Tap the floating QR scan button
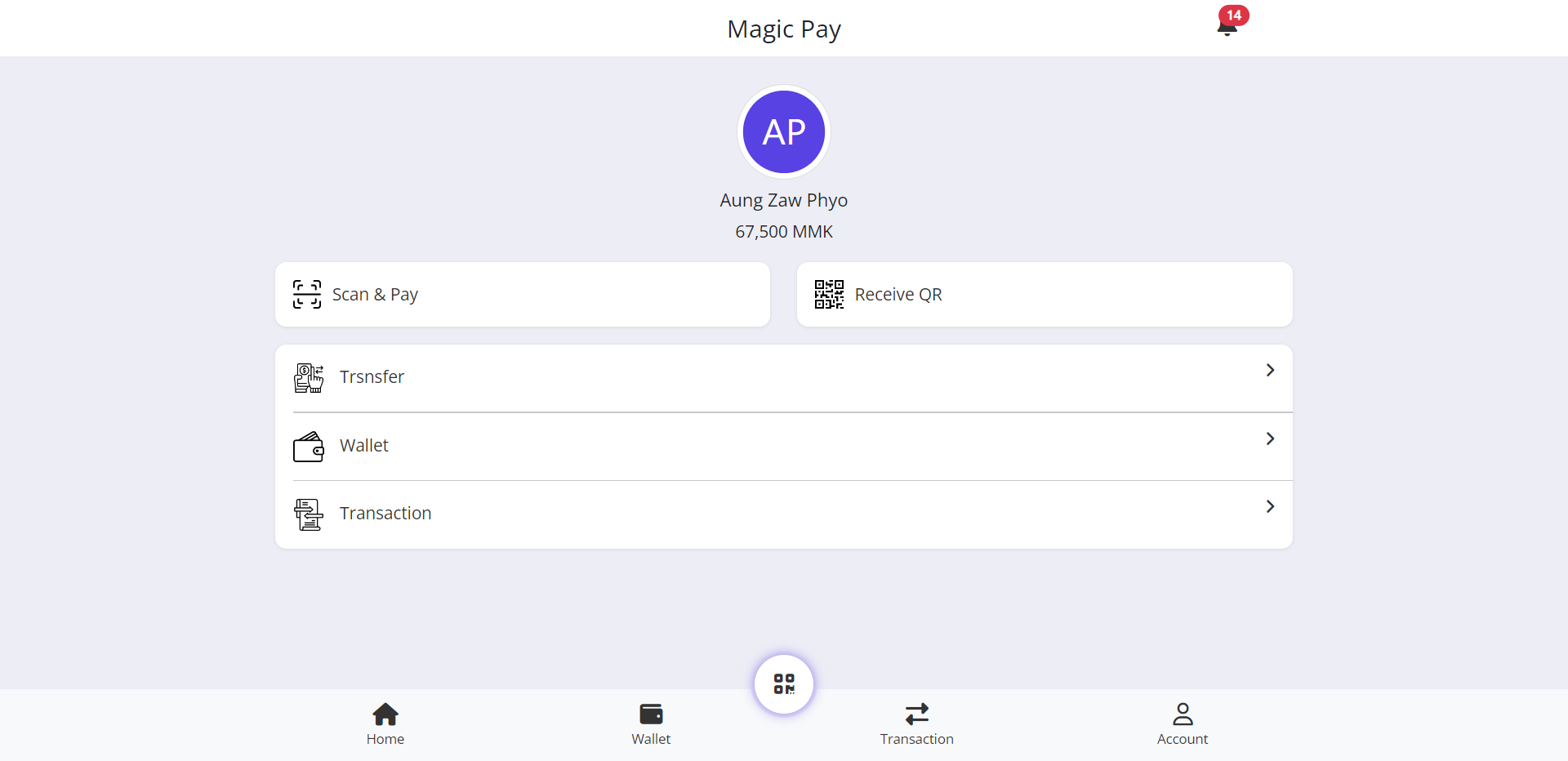This screenshot has width=1568, height=761. tap(784, 684)
